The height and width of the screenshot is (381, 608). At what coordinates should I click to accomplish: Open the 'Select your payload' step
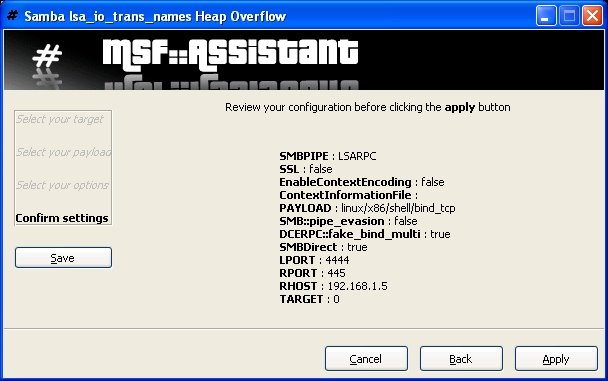64,152
